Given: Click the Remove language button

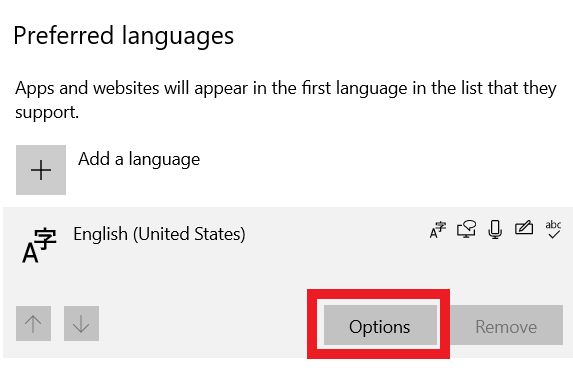Looking at the screenshot, I should coord(506,325).
